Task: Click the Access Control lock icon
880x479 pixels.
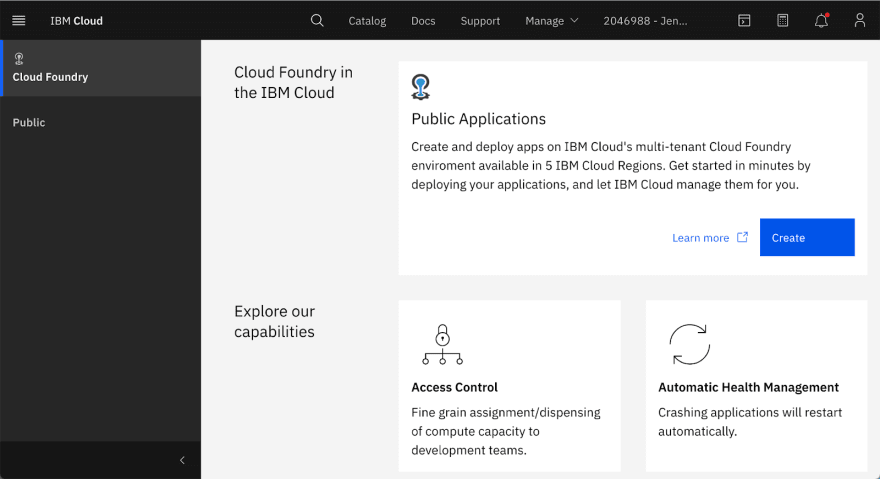Action: [x=443, y=344]
